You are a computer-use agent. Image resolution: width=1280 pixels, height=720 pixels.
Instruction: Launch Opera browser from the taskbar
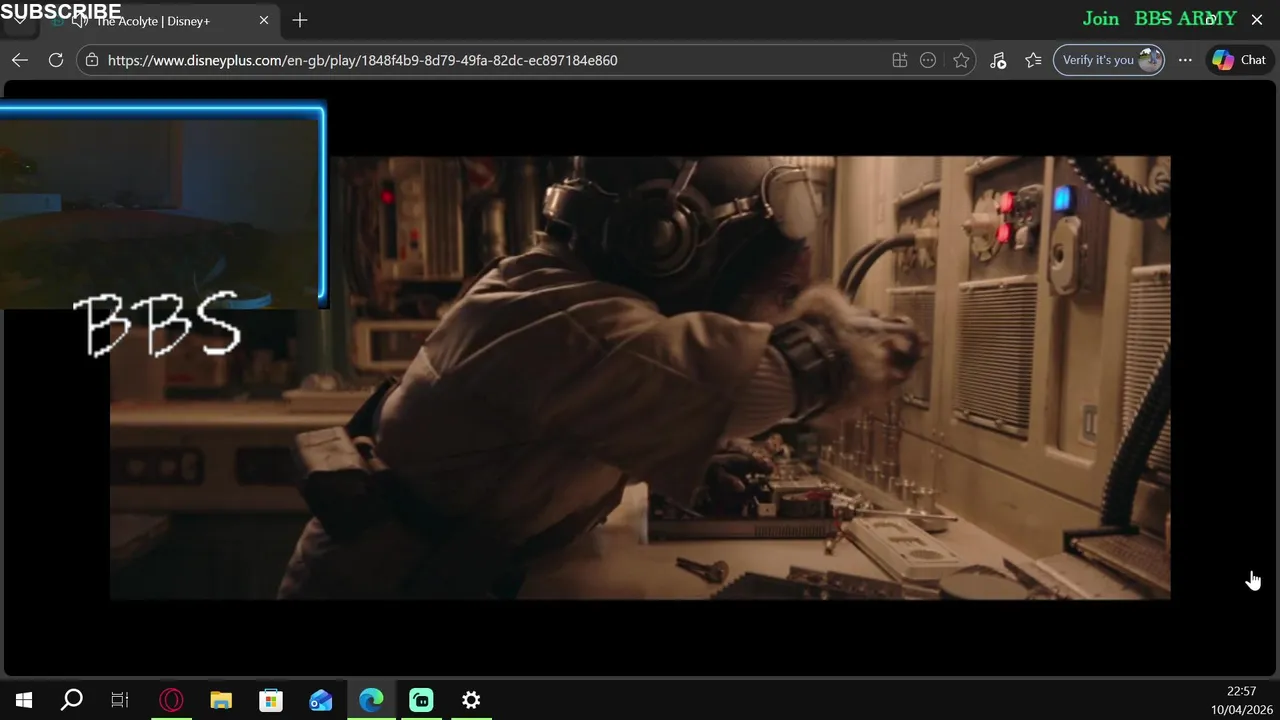pos(171,700)
